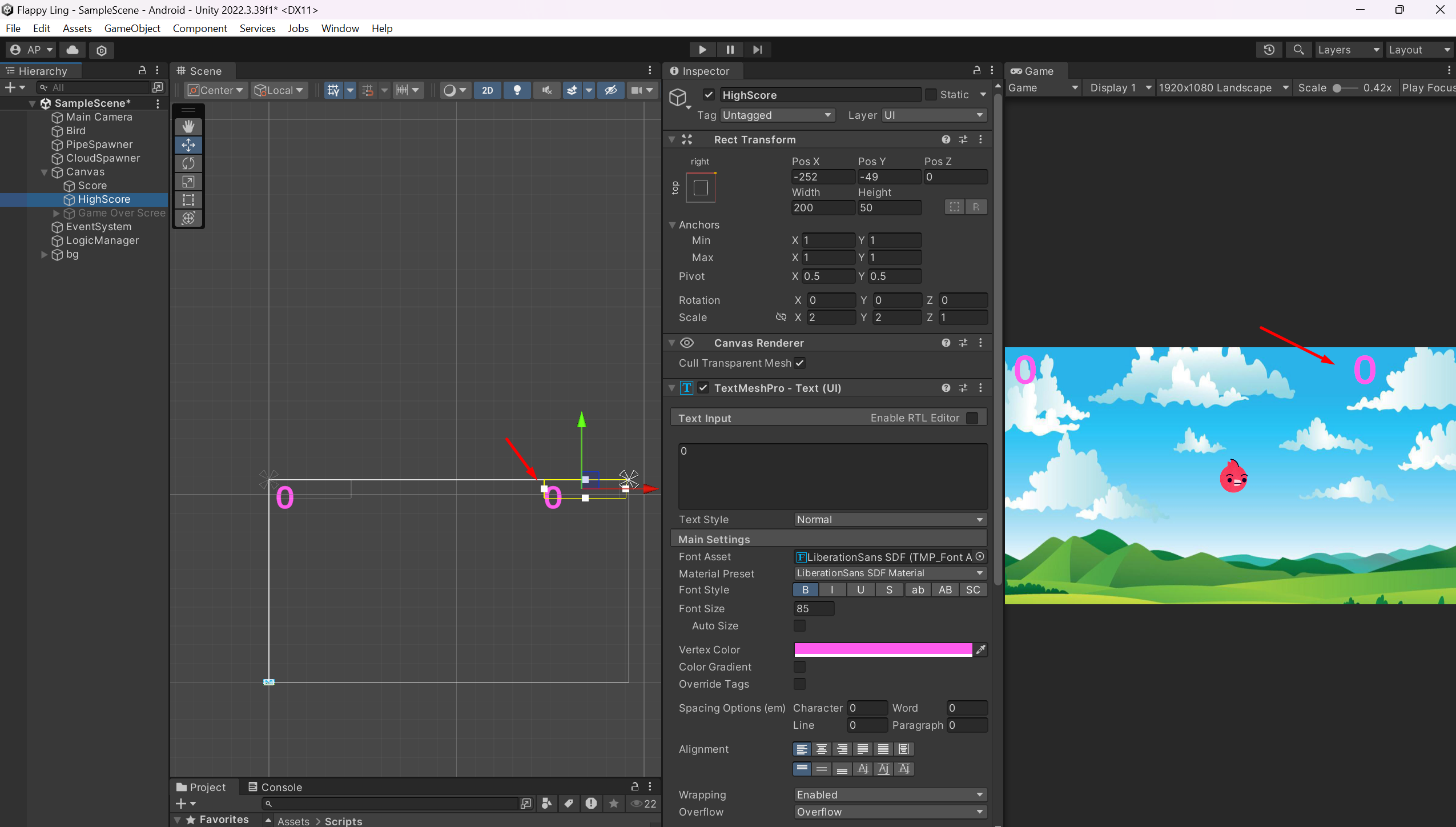This screenshot has height=827, width=1456.
Task: Toggle TextMeshPro component enabled checkbox
Action: coord(703,388)
